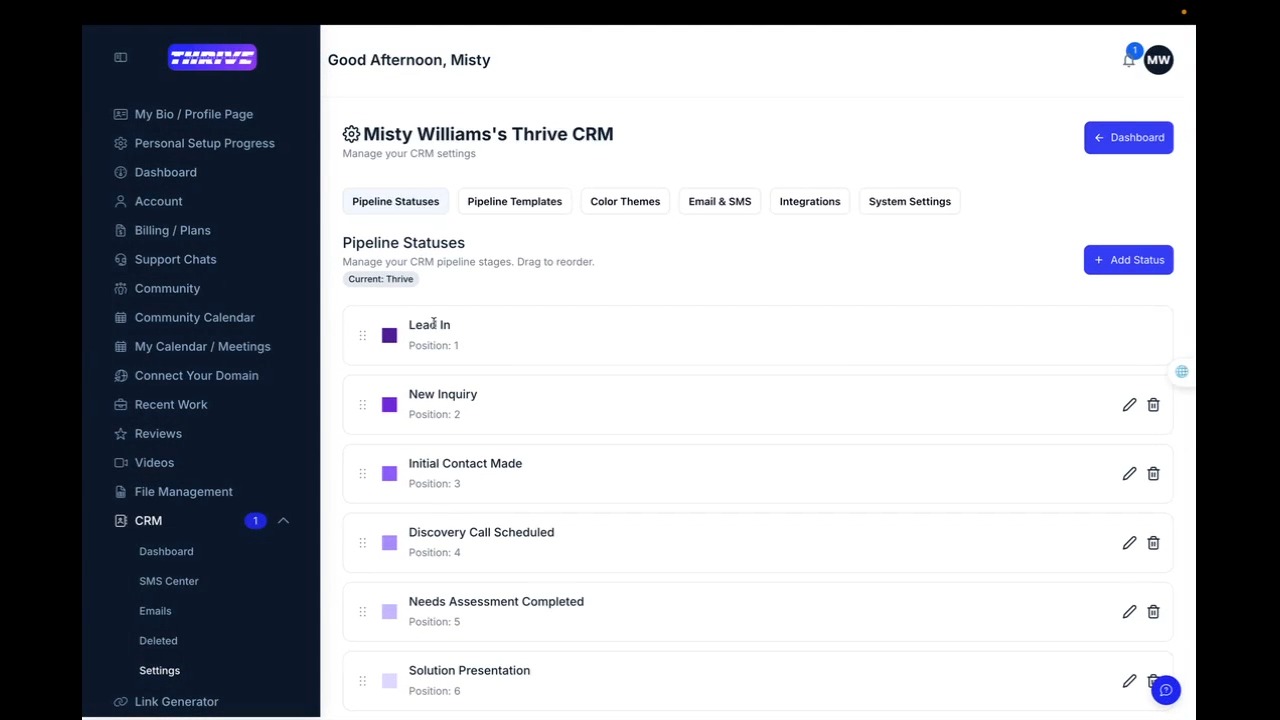Screen dimensions: 1280x720
Task: Open the notifications bell
Action: click(1129, 60)
